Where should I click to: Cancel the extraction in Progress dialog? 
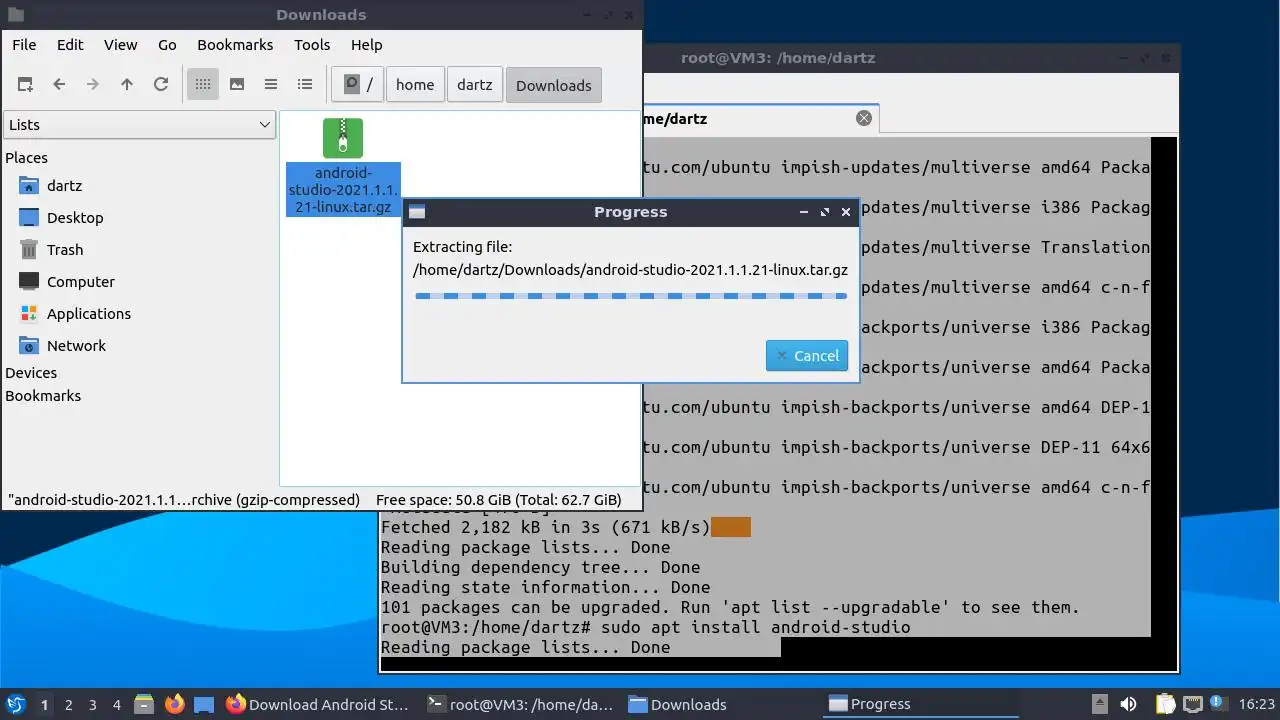807,356
